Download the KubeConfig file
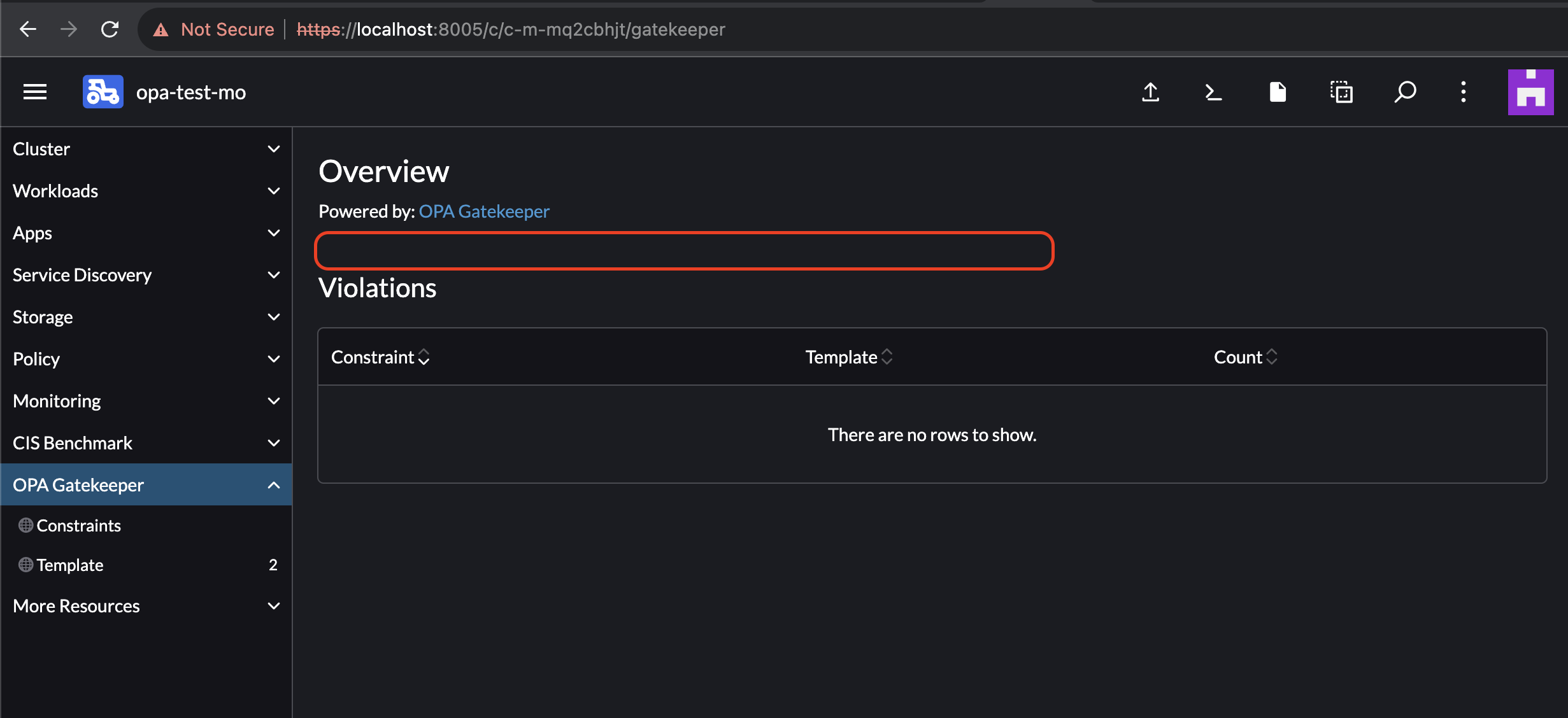The image size is (1568, 718). pos(1277,92)
